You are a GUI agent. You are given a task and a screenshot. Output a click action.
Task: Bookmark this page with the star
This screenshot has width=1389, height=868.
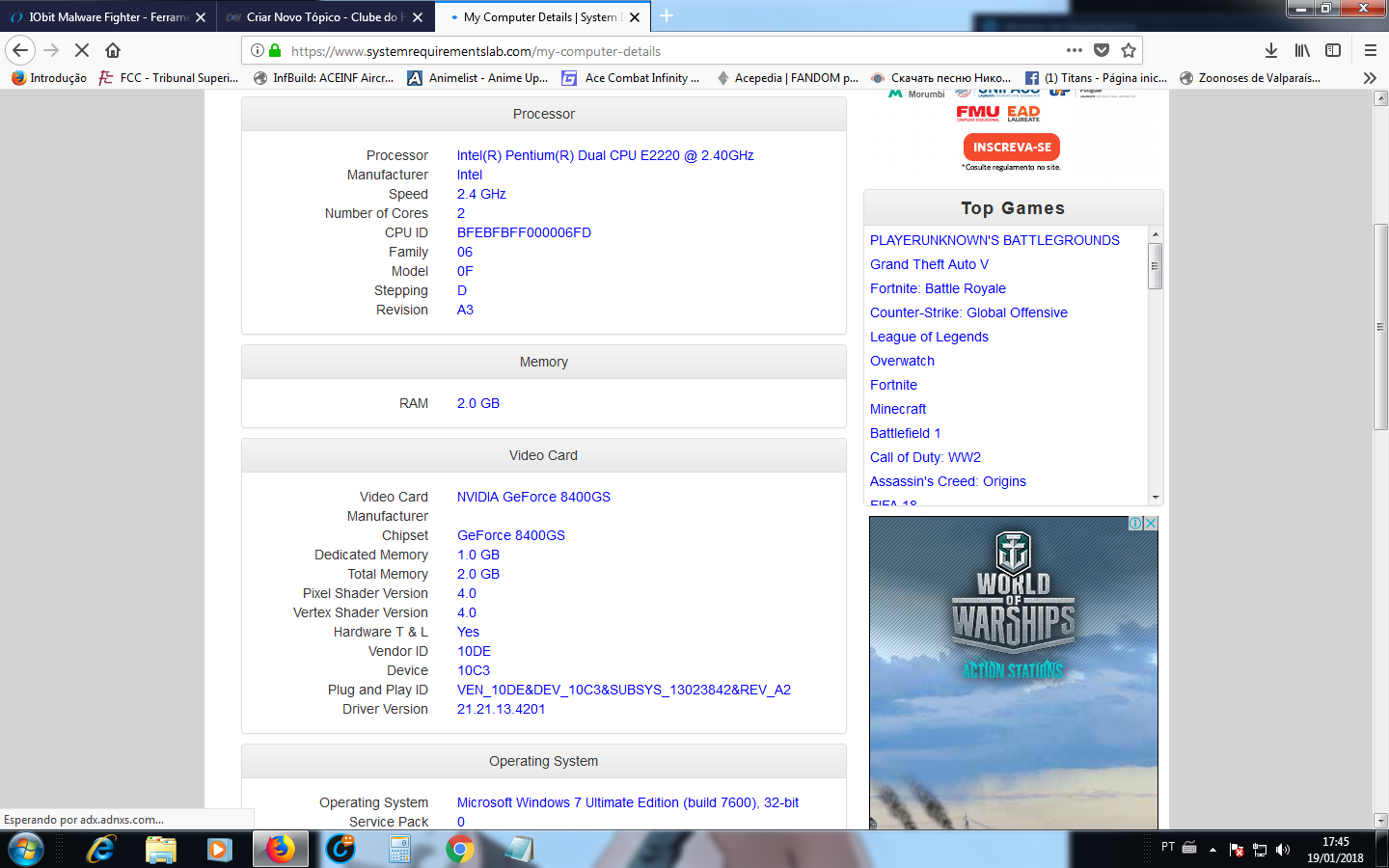[x=1129, y=50]
